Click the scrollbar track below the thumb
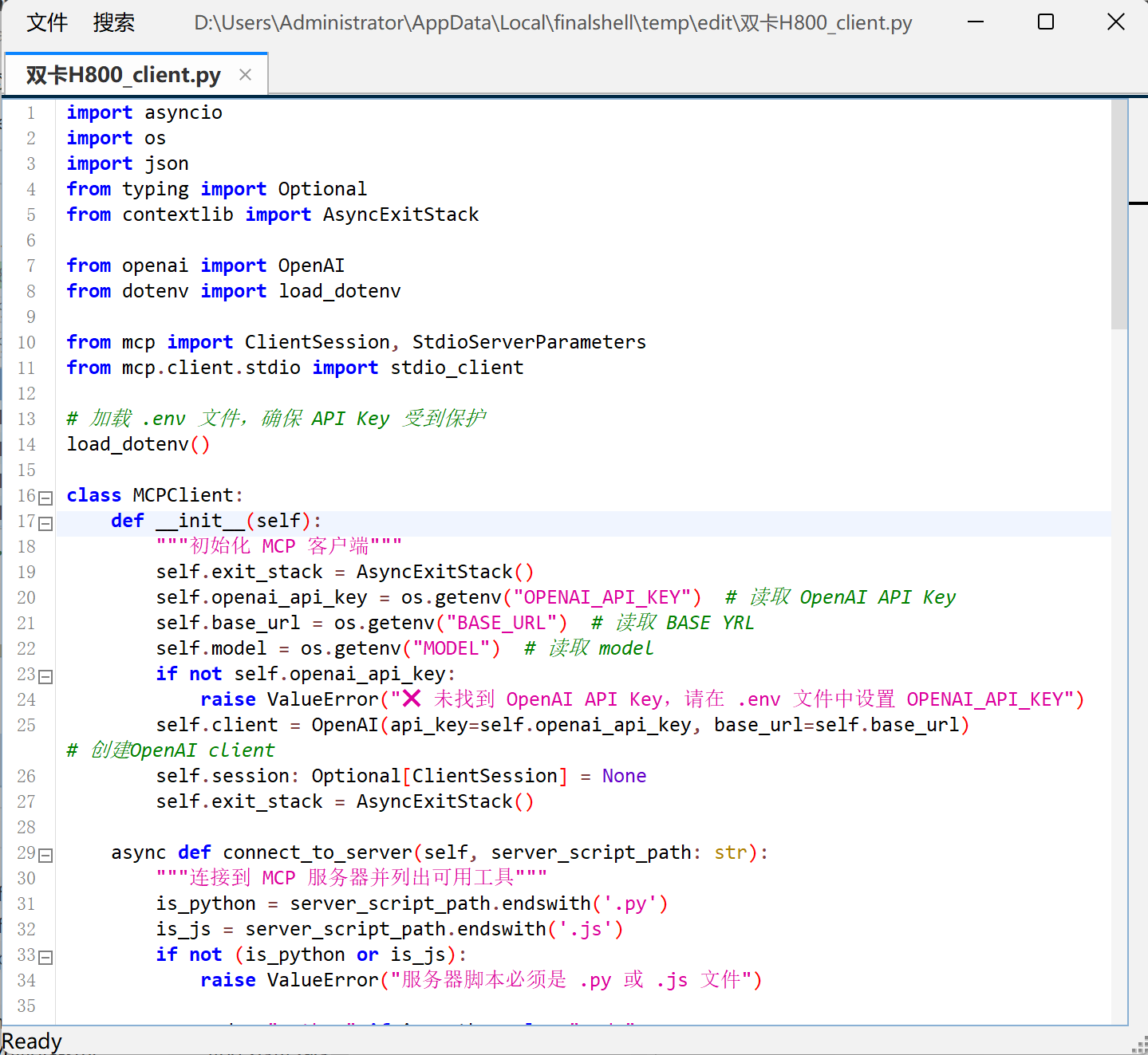Screen dimensions: 1148x1055 [x=1119, y=676]
